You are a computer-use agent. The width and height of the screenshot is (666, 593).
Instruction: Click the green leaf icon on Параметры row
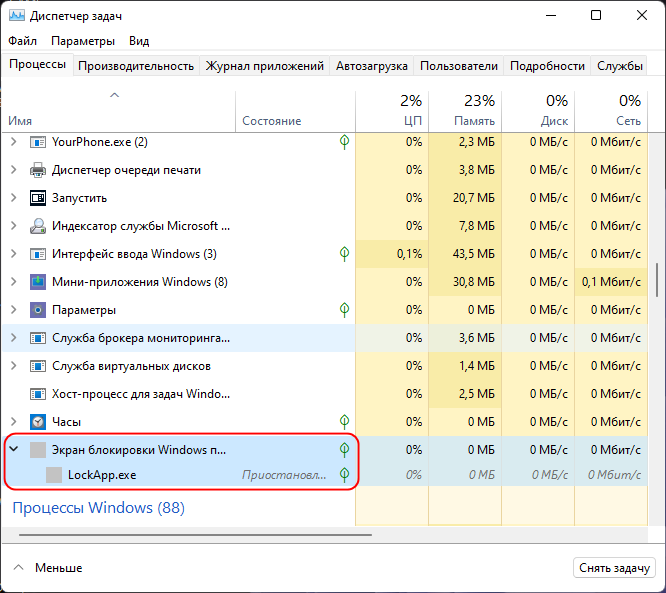344,310
